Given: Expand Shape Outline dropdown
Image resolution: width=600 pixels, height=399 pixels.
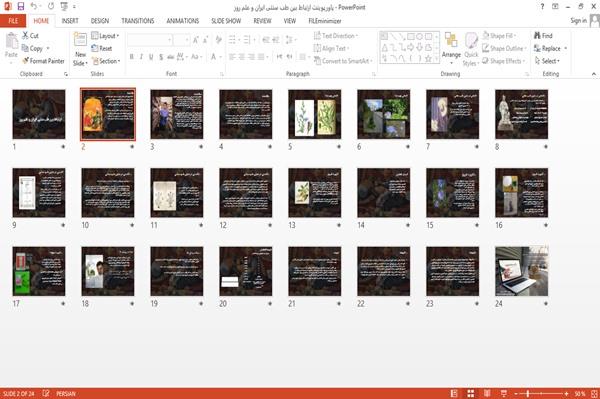Looking at the screenshot, I should click(504, 48).
